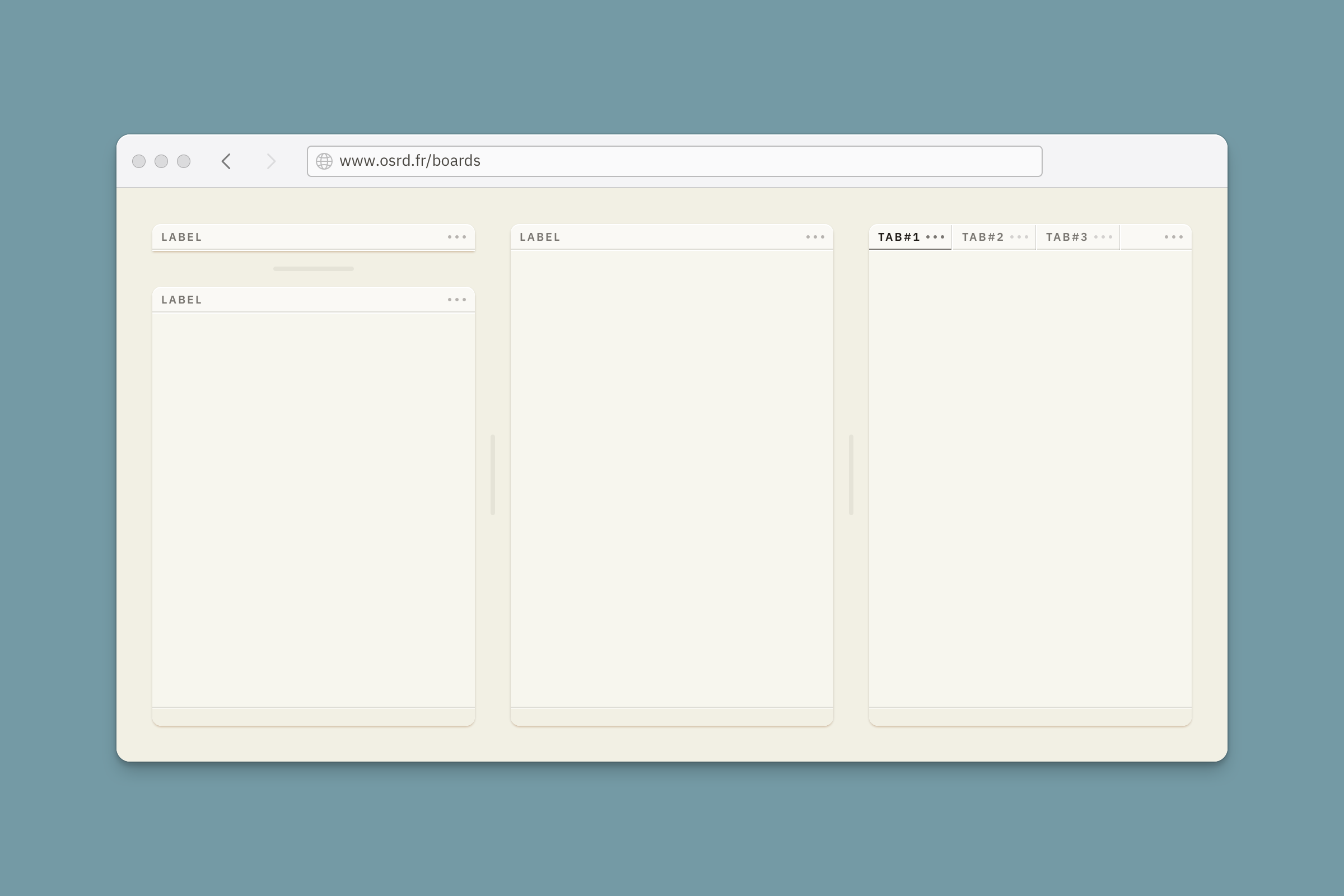The height and width of the screenshot is (896, 1344).
Task: Click vertical divider handle between left and middle columns
Action: tap(493, 474)
